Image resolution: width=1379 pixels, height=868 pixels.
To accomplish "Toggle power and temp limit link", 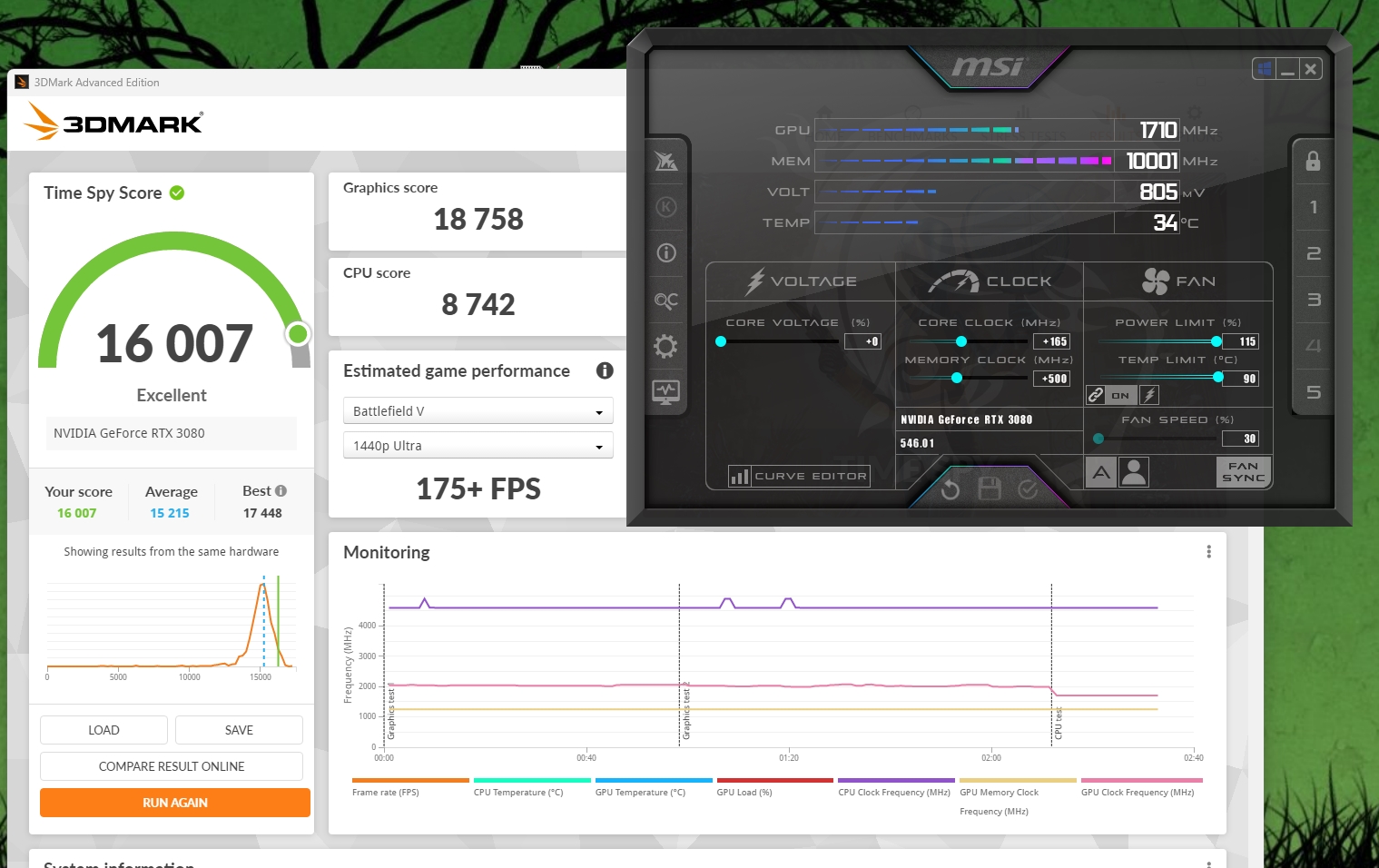I will [1096, 395].
